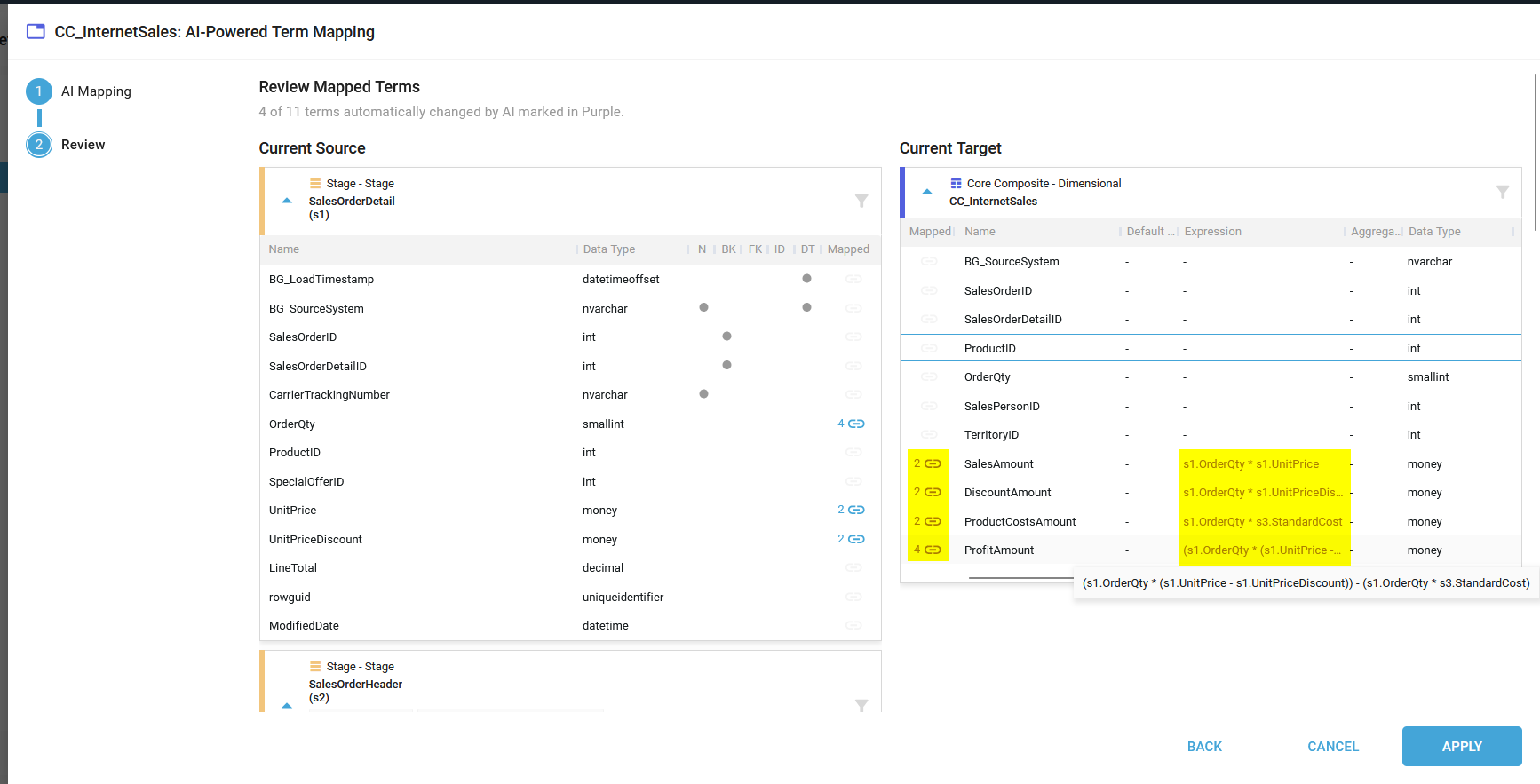Click the filter icon in SalesOrderHeader panel
Image resolution: width=1540 pixels, height=784 pixels.
click(x=861, y=705)
